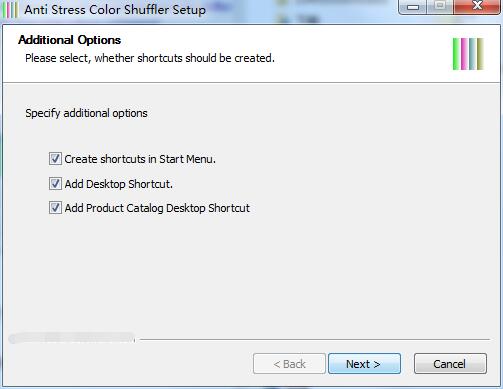This screenshot has height=389, width=503.
Task: Click the green stripe in header logo
Action: [x=456, y=54]
